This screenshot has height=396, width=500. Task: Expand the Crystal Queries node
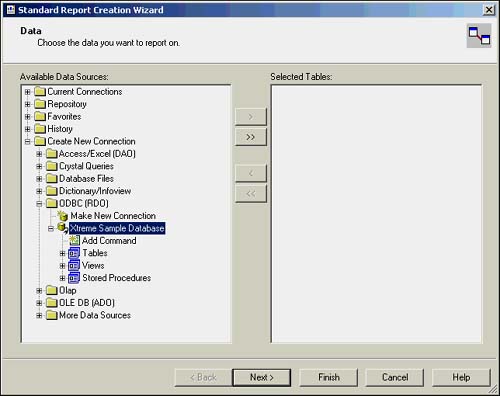tap(39, 166)
